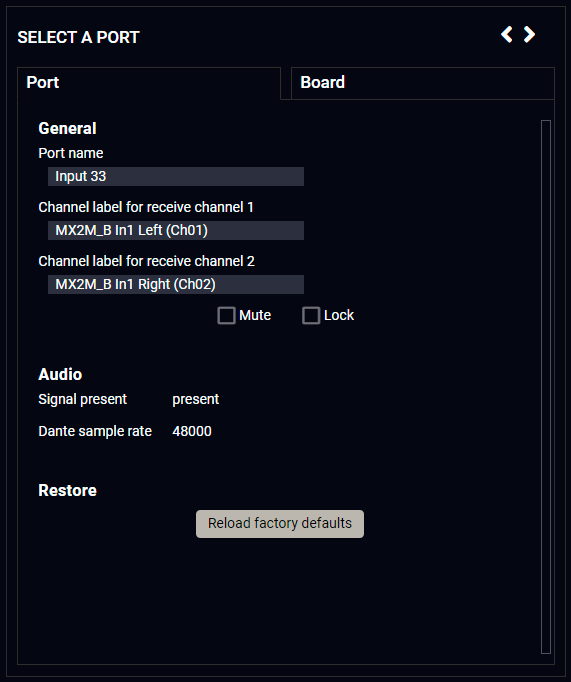Select the Signal present value text
571x682 pixels.
(x=195, y=399)
